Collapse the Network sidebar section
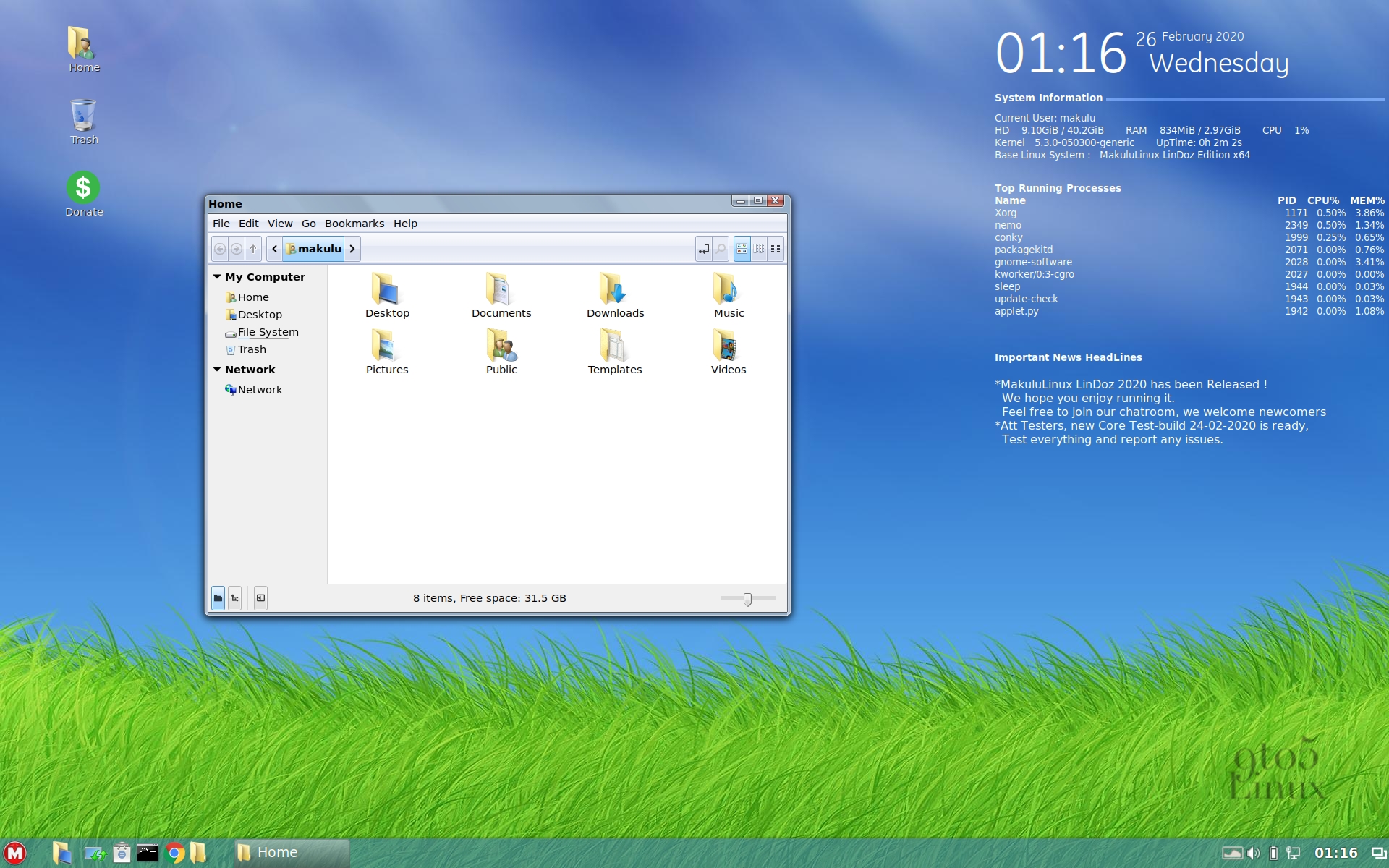This screenshot has width=1389, height=868. click(217, 370)
